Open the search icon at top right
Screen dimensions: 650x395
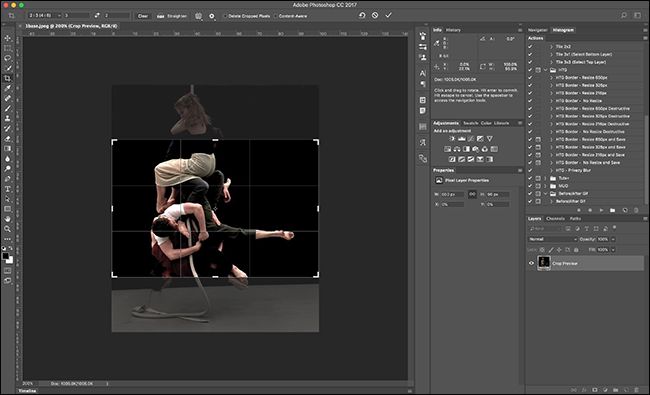click(623, 15)
